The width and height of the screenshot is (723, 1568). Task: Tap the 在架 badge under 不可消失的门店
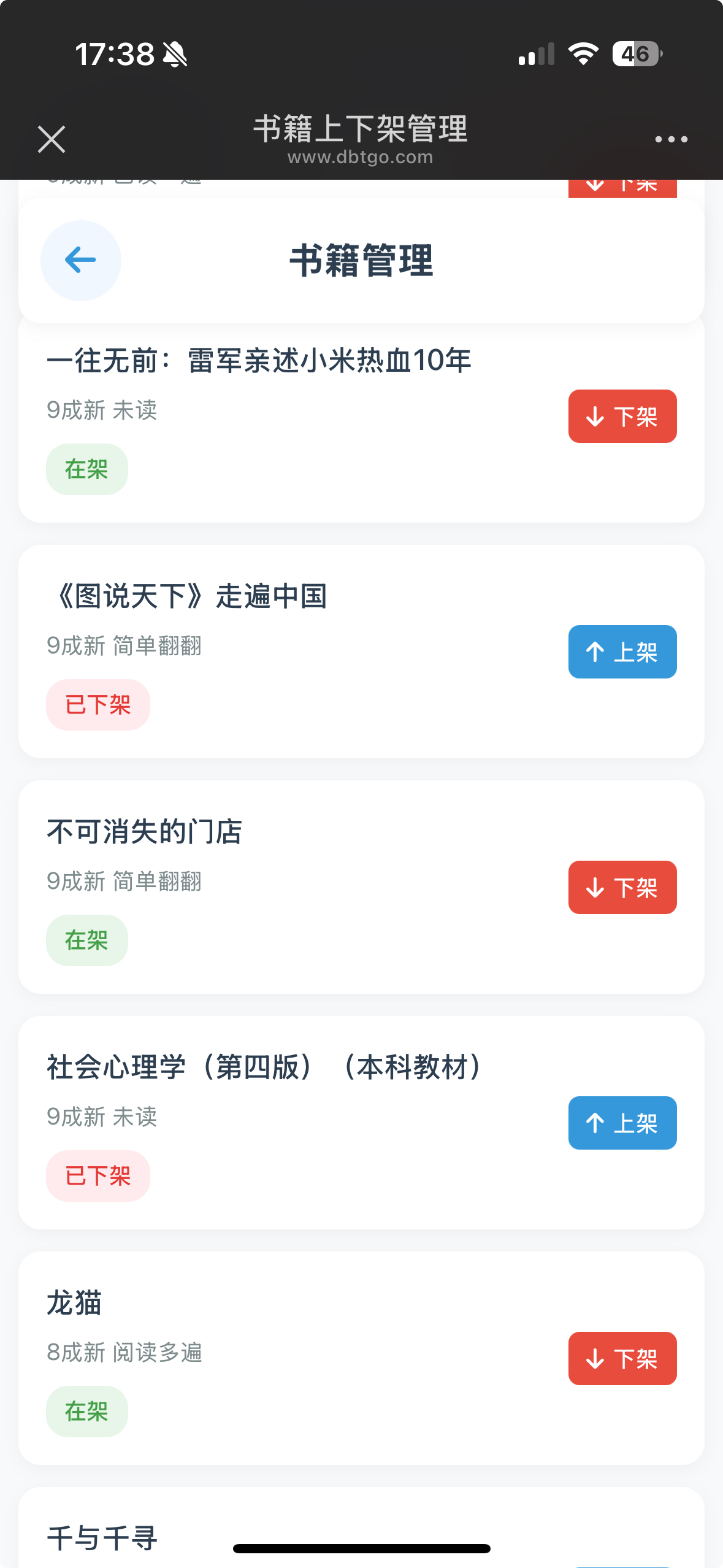86,940
